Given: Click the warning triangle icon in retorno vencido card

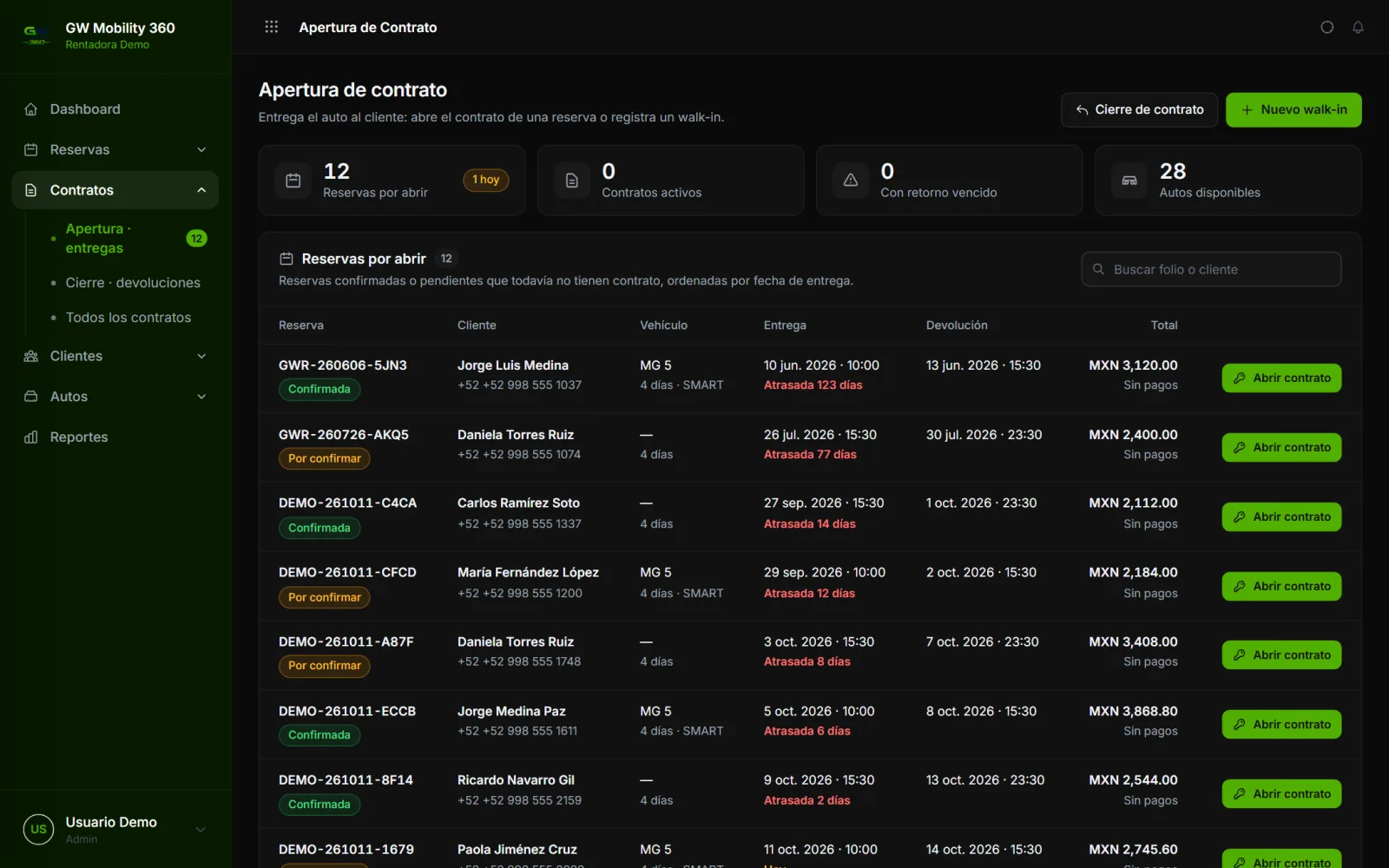Looking at the screenshot, I should 851,181.
